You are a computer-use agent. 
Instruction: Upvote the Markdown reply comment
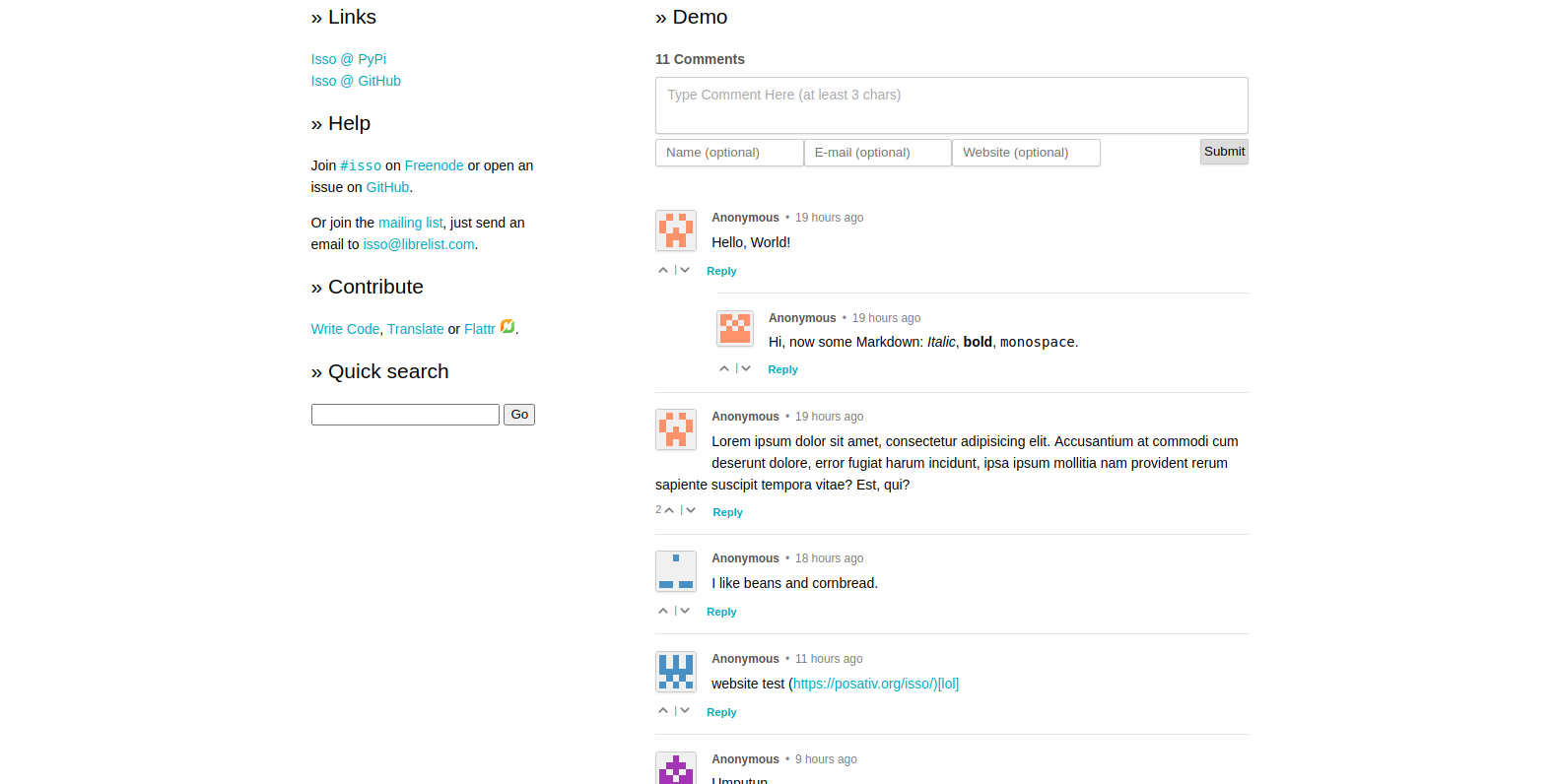click(x=724, y=368)
